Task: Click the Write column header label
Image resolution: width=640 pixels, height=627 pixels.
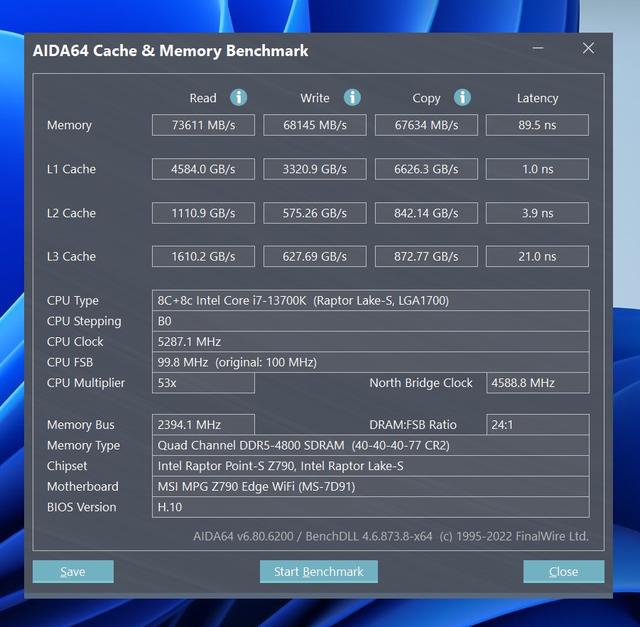Action: click(x=315, y=98)
